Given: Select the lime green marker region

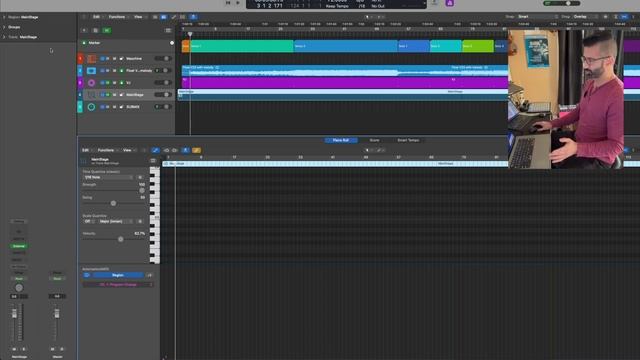Looking at the screenshot, I should coord(478,46).
